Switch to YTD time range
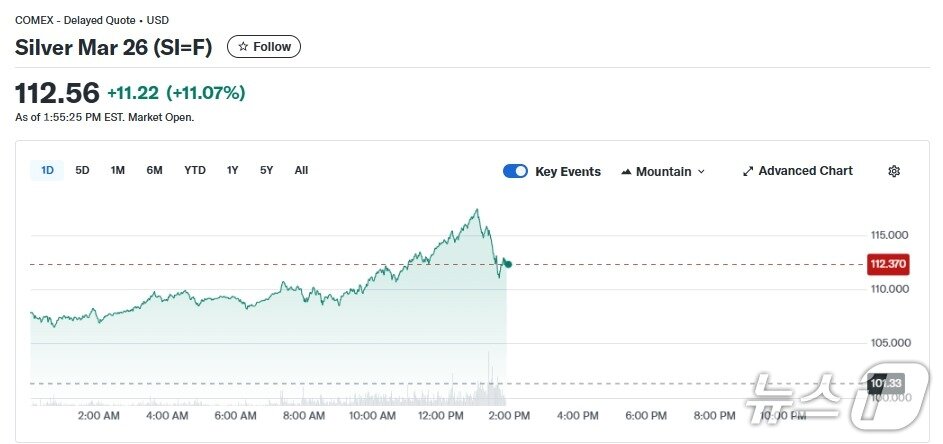 pyautogui.click(x=195, y=170)
